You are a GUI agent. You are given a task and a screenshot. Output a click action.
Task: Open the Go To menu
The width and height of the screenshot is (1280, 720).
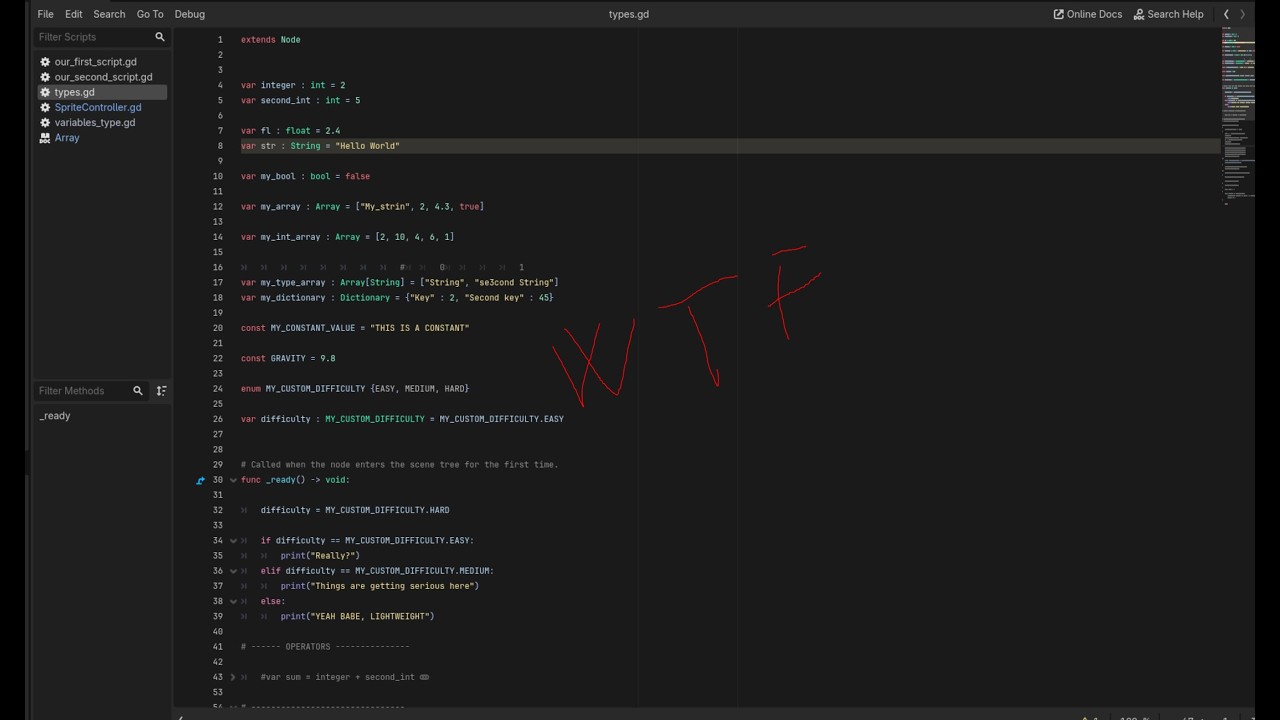150,14
